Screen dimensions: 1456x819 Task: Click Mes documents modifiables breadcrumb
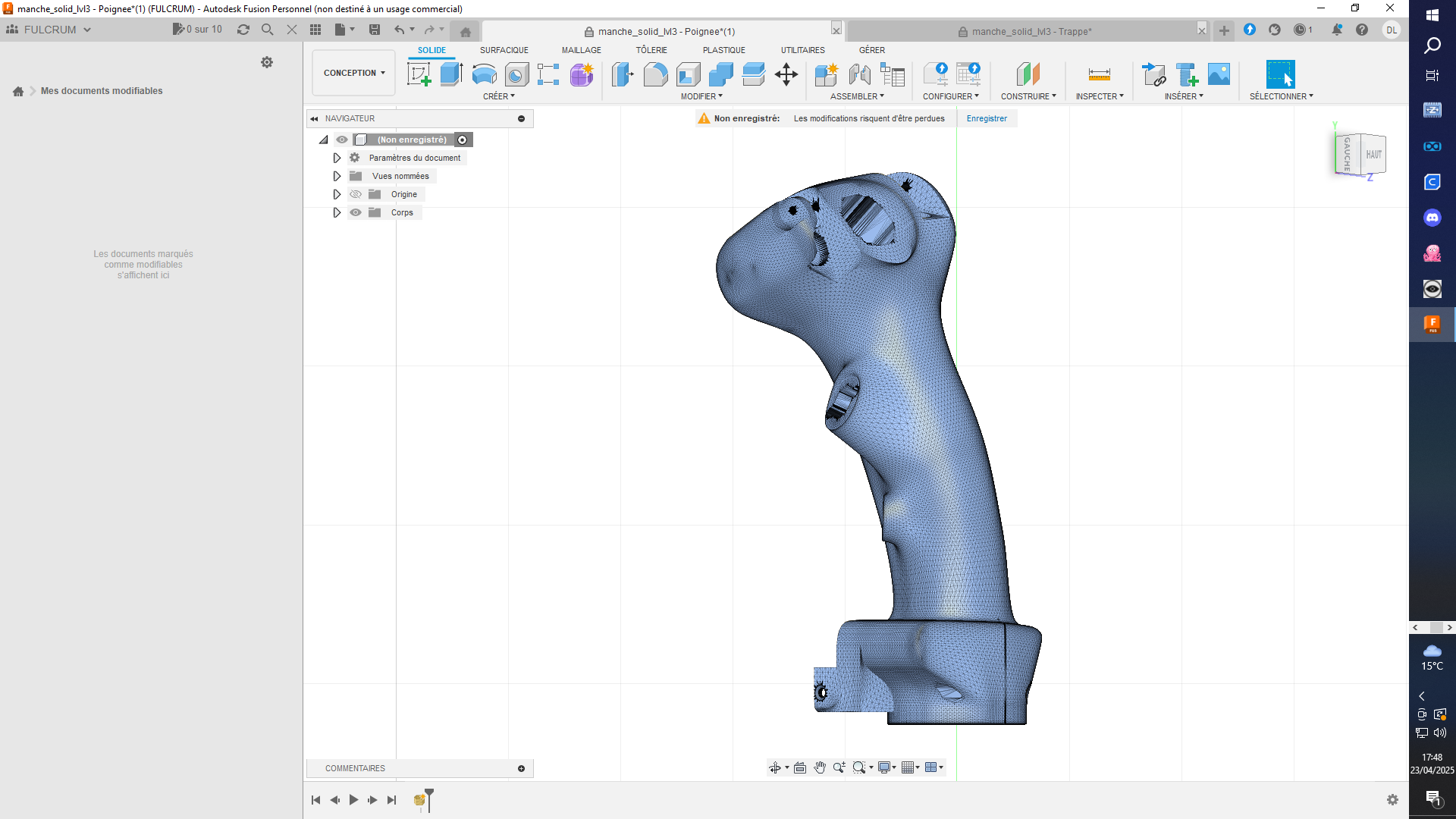tap(102, 91)
